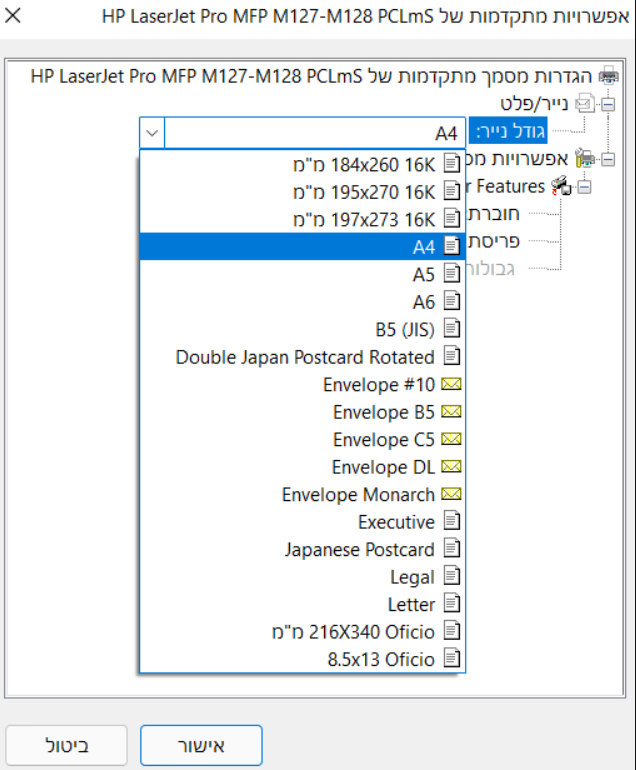Click the envelope icon beside Envelope Monarch
This screenshot has width=636, height=770.
point(451,494)
